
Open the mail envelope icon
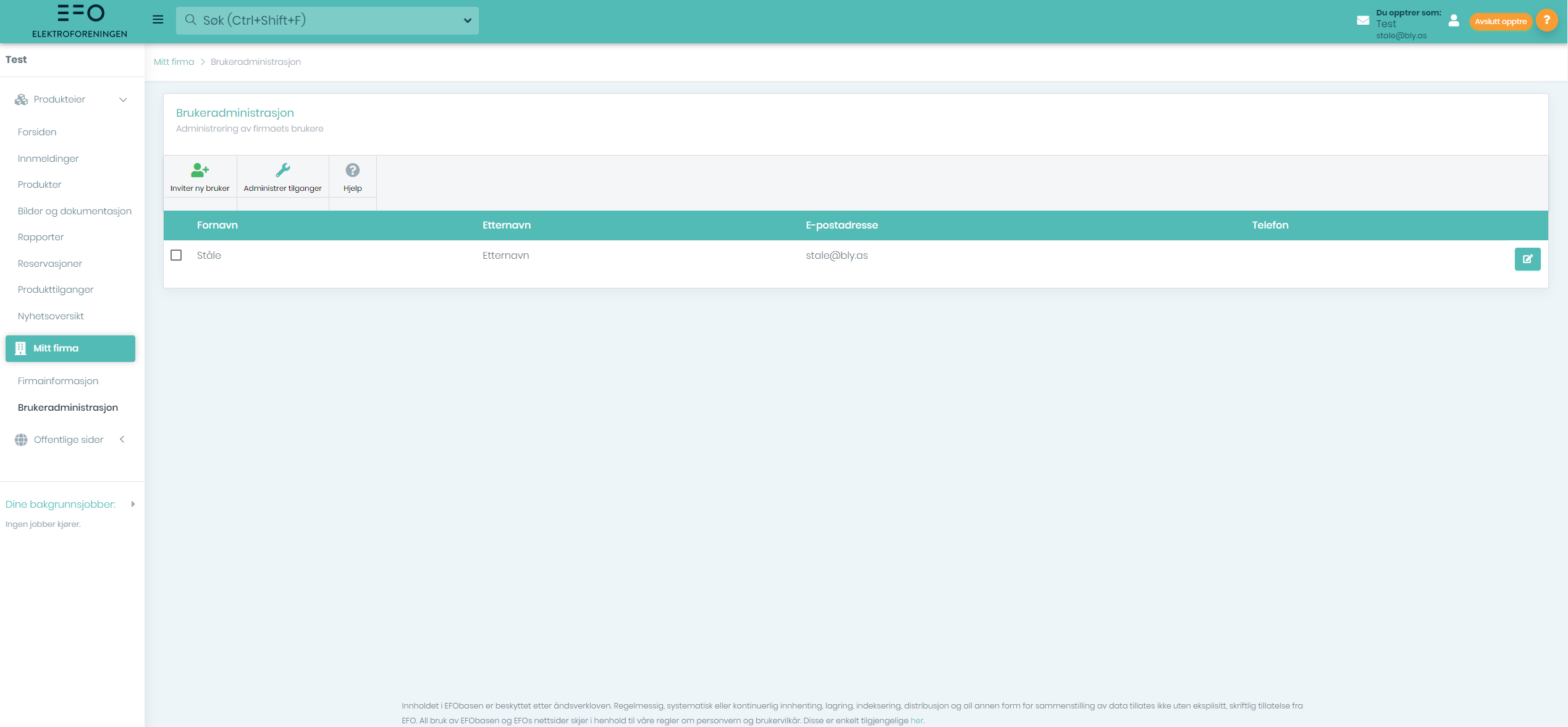tap(1362, 20)
